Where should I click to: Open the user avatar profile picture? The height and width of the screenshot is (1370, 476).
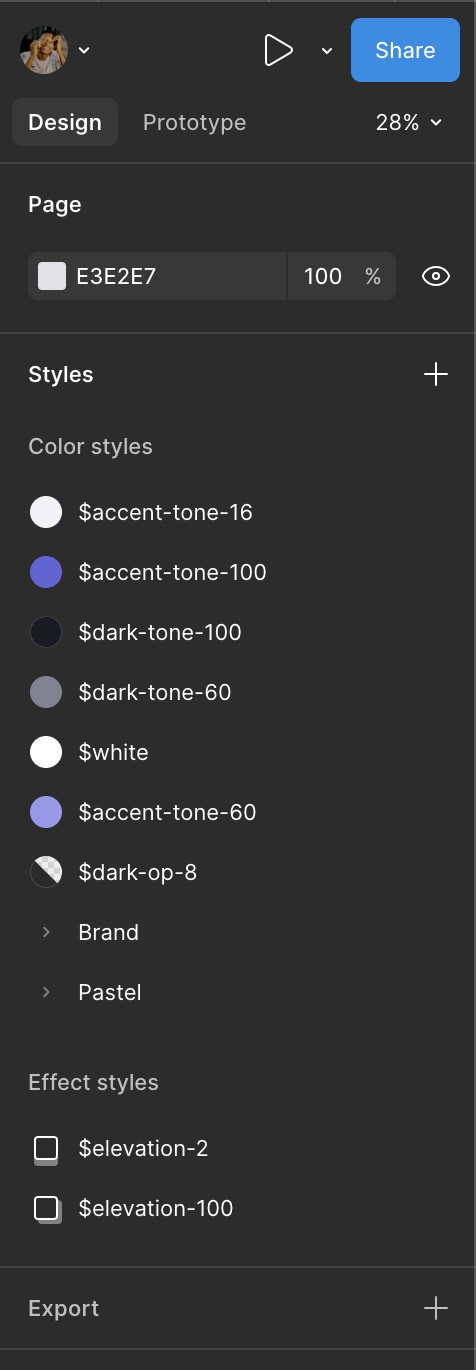click(x=44, y=50)
